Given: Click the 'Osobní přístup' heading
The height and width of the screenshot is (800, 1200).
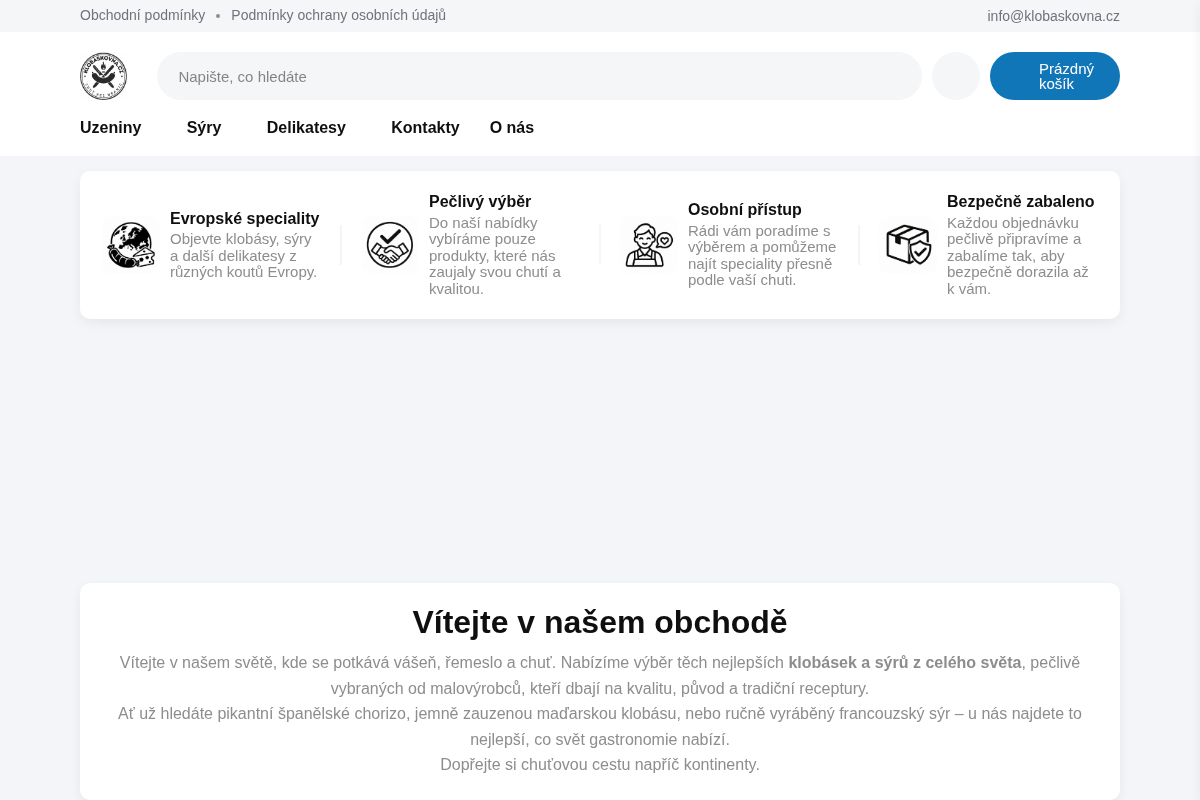Looking at the screenshot, I should click(x=745, y=210).
